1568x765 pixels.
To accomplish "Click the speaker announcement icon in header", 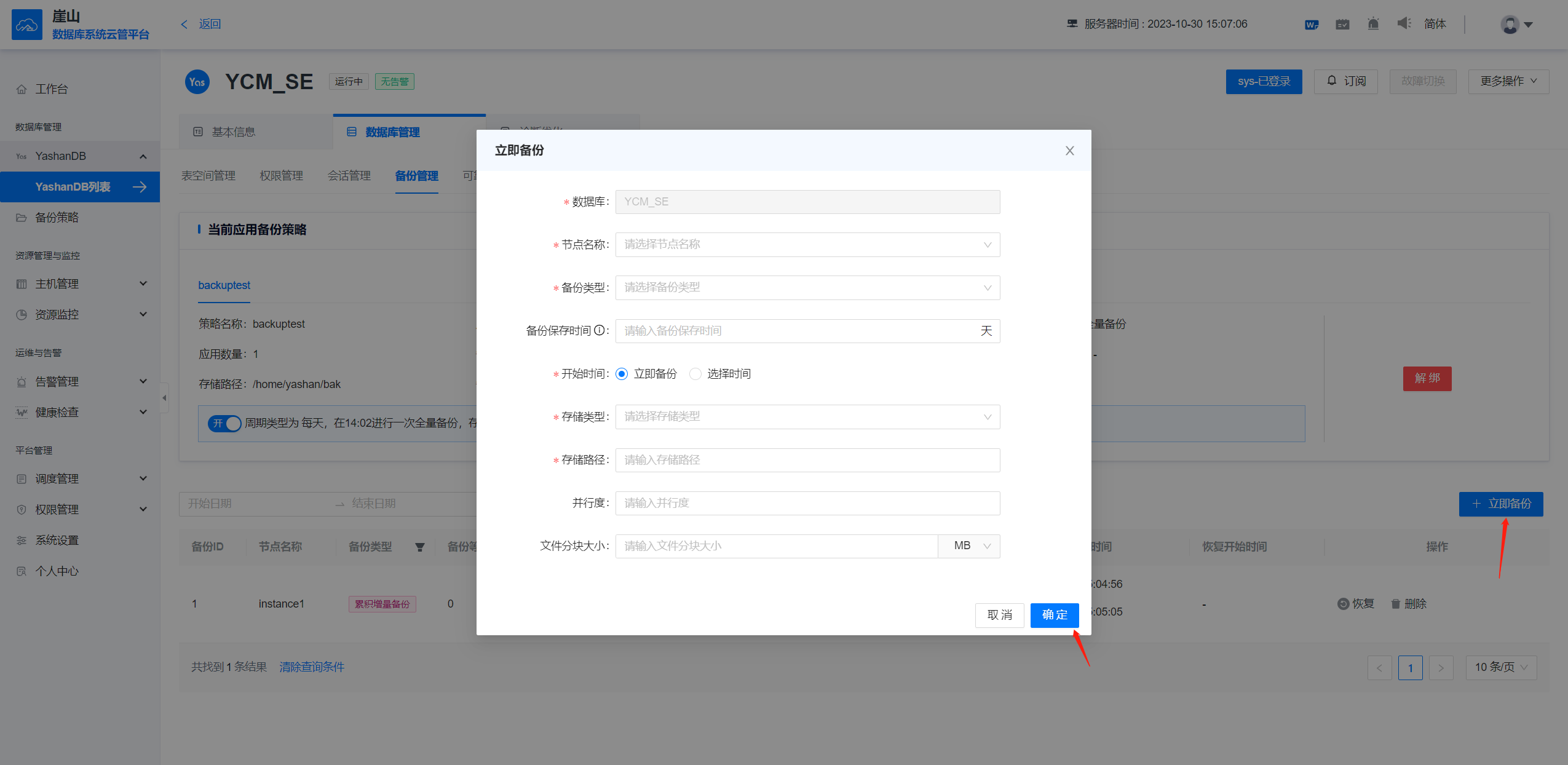I will click(x=1404, y=23).
